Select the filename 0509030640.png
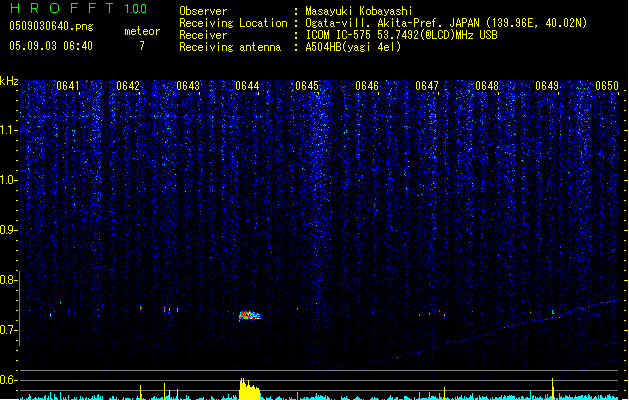The height and width of the screenshot is (400, 629). pos(51,26)
